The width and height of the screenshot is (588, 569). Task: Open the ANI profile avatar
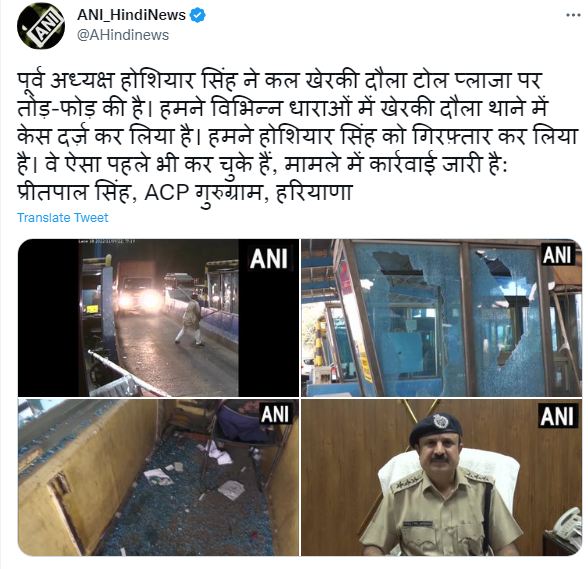40,25
